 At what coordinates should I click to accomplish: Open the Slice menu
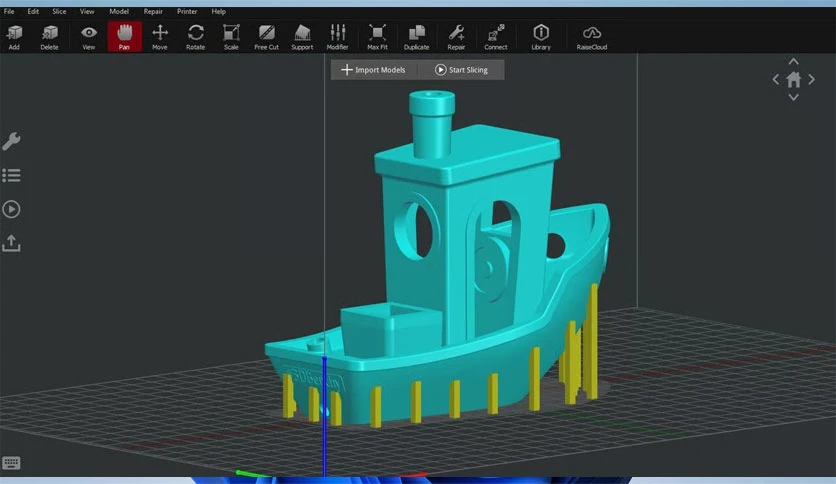(59, 11)
